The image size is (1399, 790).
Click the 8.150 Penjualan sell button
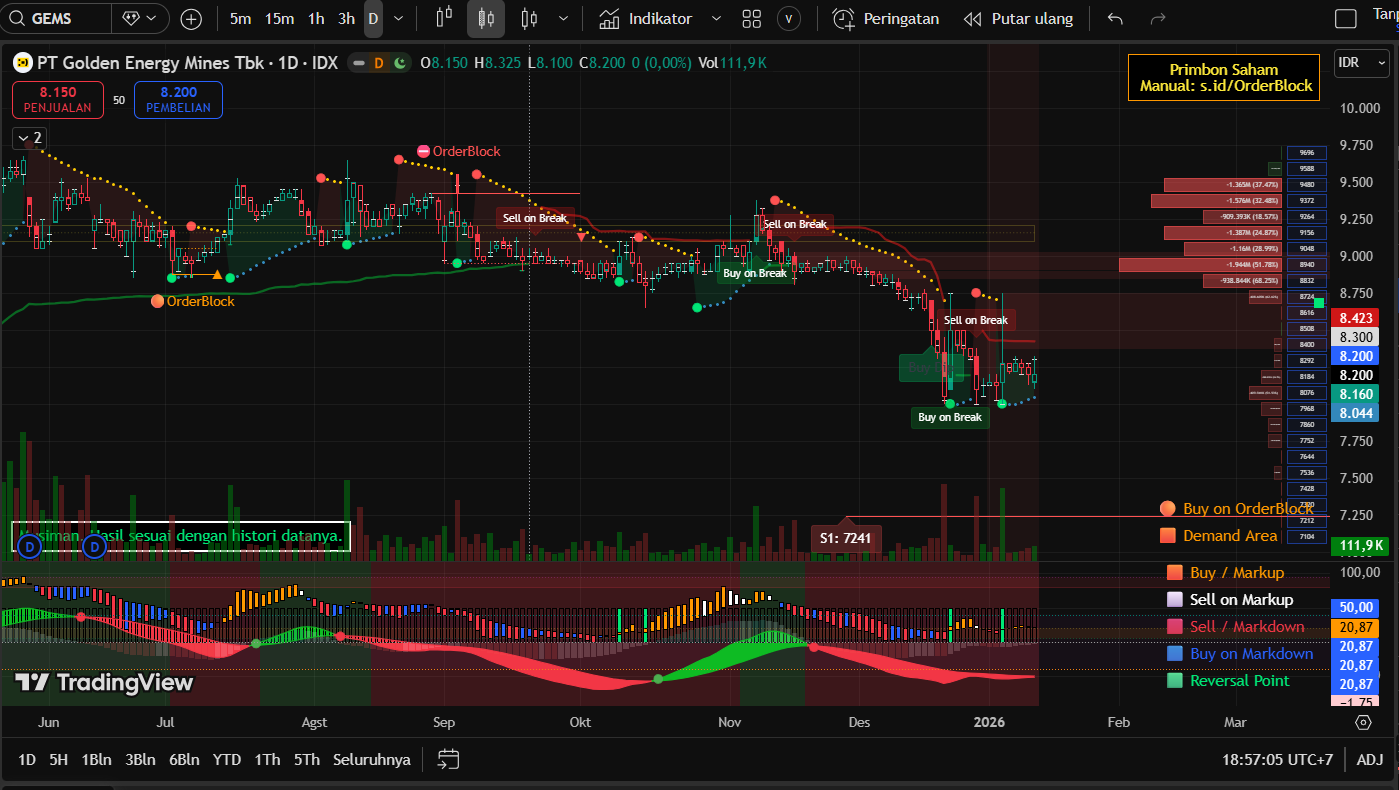(57, 100)
